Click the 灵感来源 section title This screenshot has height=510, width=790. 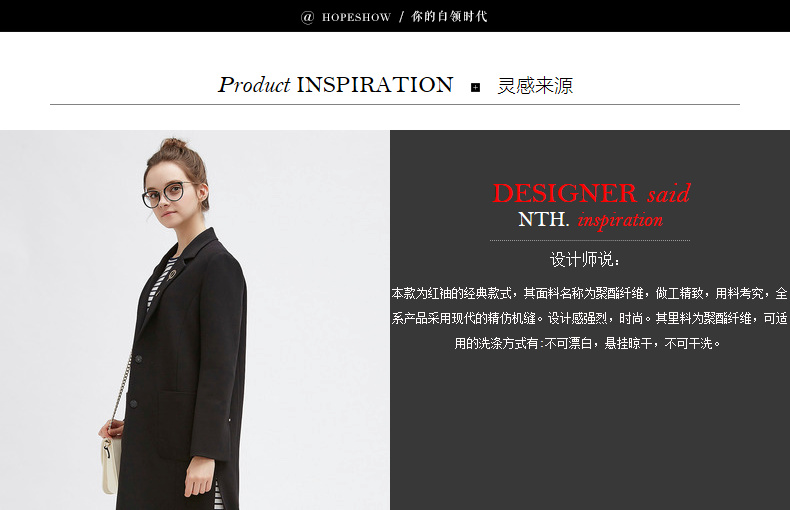535,86
